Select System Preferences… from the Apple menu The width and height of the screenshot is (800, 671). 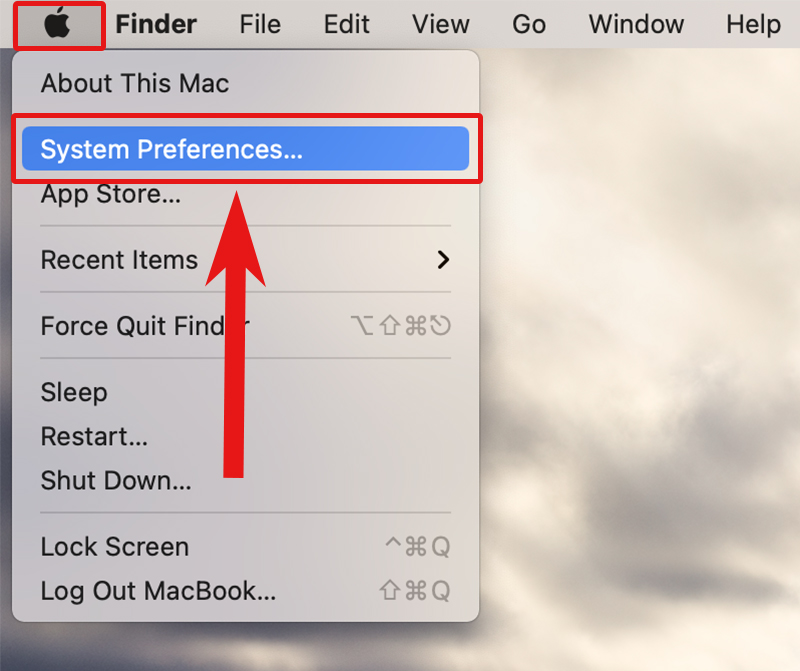pyautogui.click(x=171, y=149)
